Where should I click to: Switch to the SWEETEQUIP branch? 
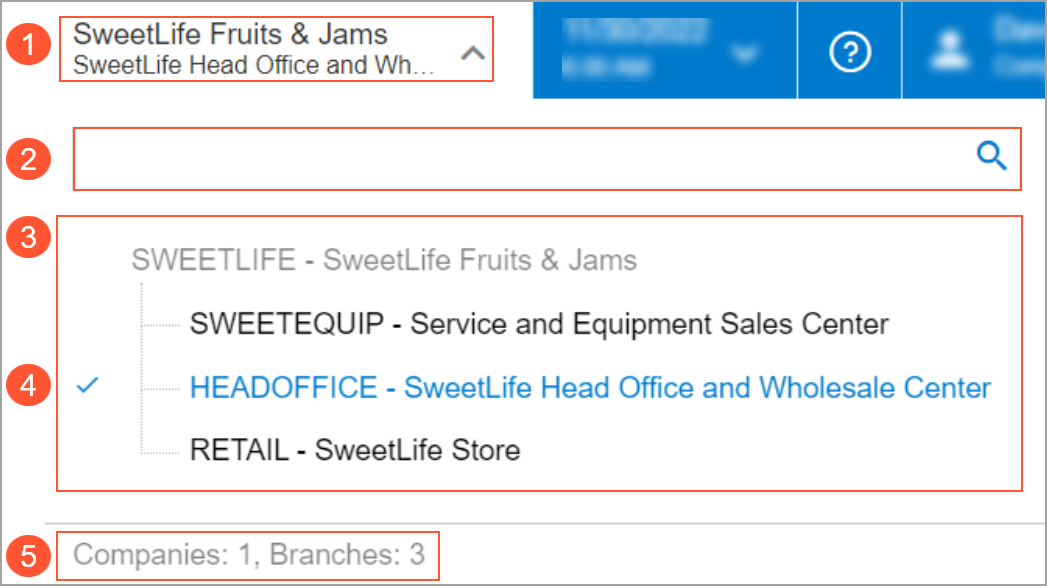(538, 324)
